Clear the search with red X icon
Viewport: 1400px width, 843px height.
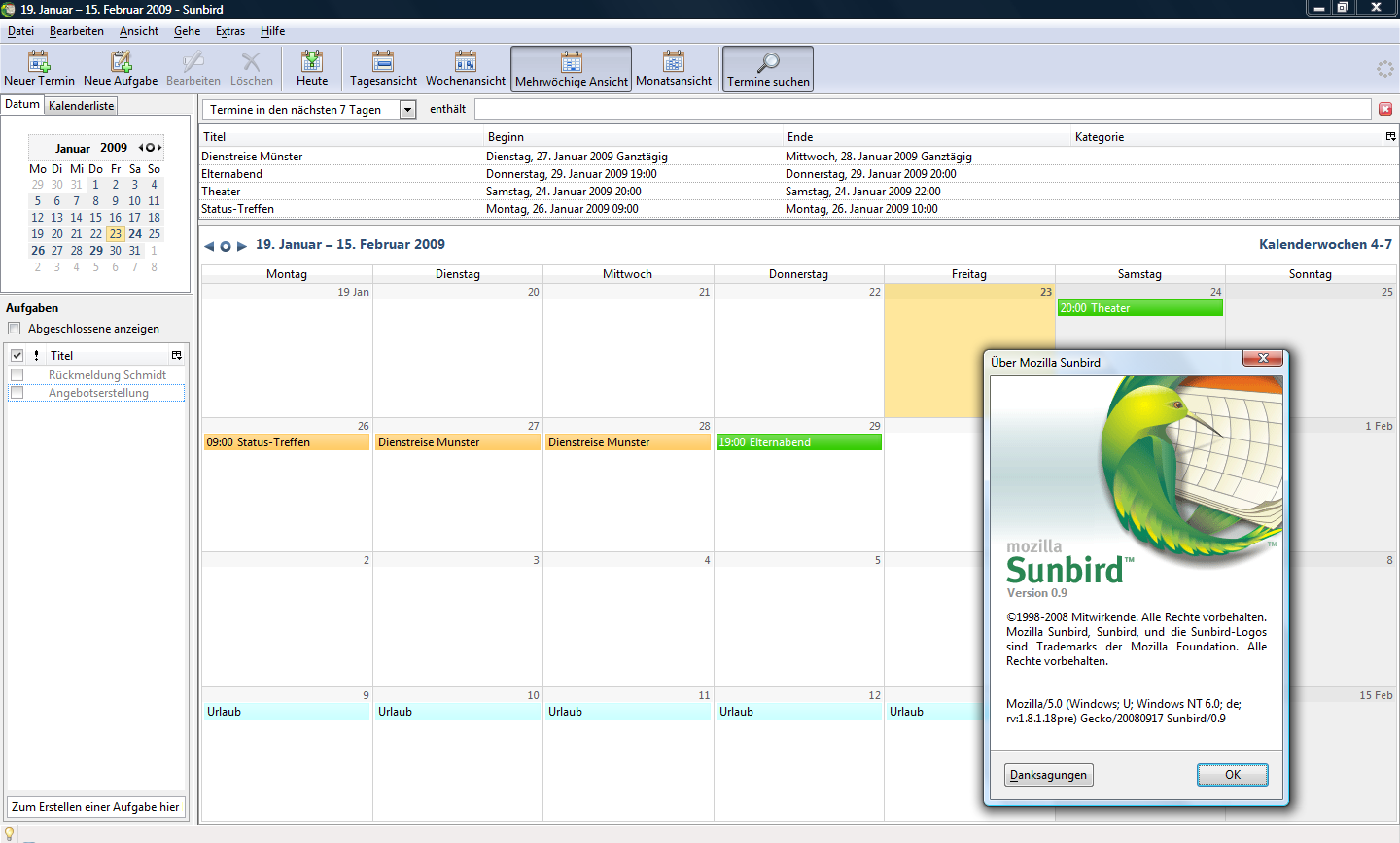1385,109
